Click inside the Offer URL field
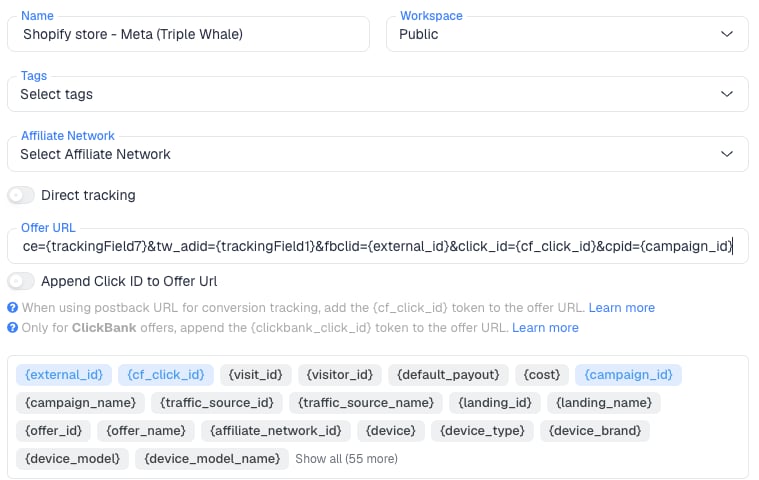 [x=378, y=246]
